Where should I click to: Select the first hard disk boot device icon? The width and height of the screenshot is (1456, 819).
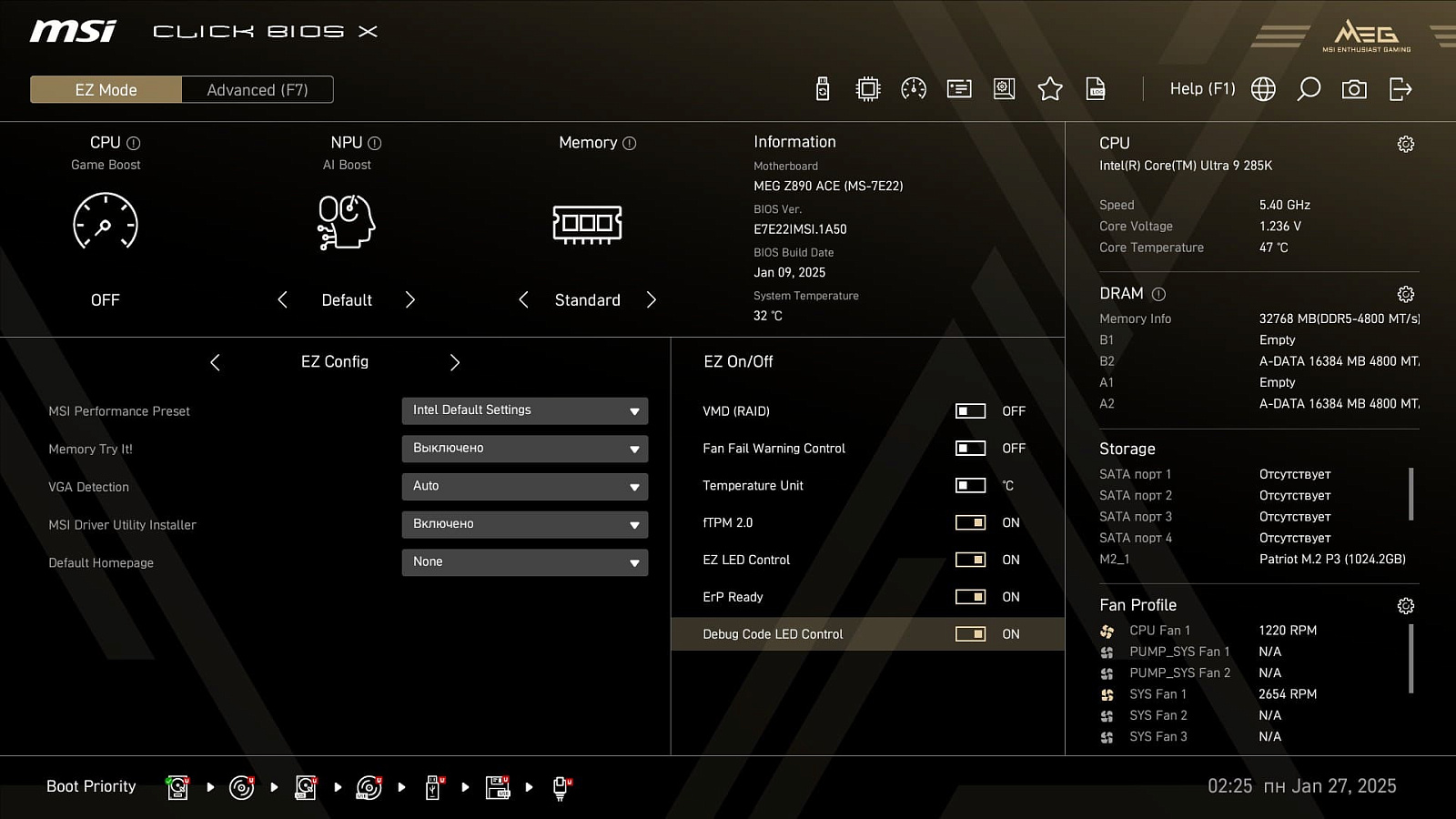tap(177, 787)
